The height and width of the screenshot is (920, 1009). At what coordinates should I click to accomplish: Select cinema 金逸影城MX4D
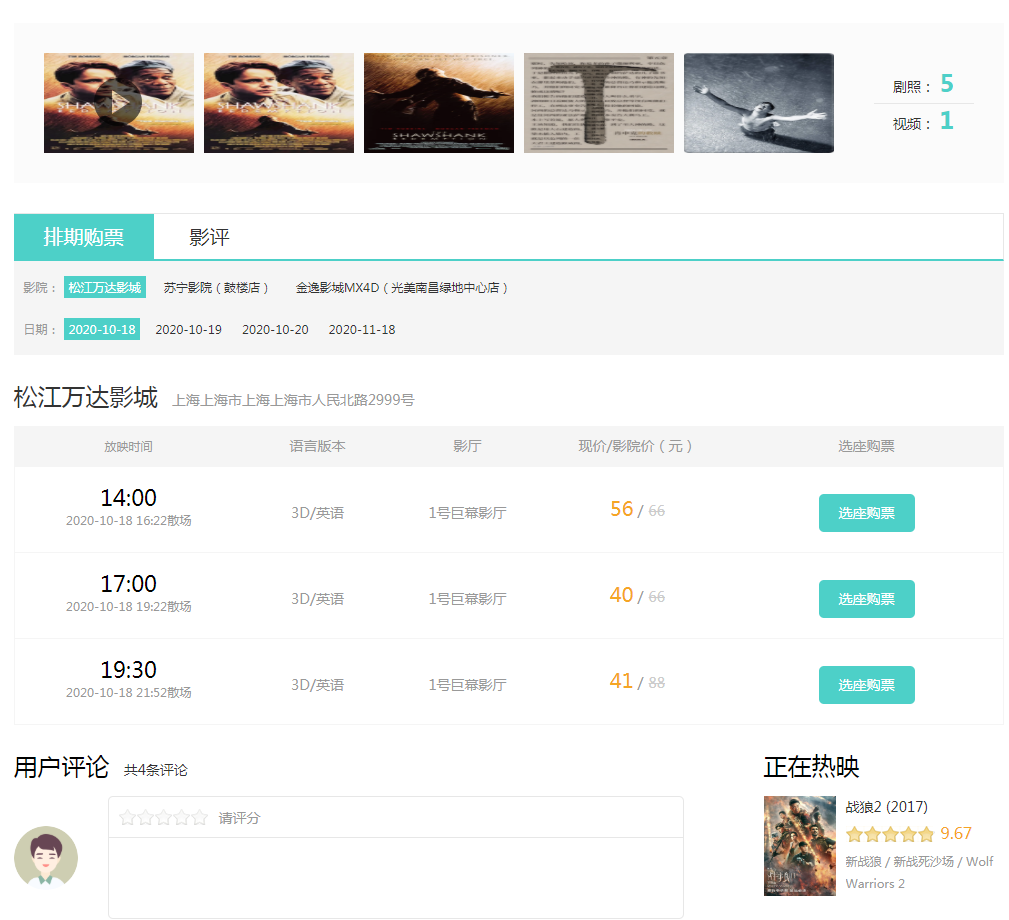[402, 288]
